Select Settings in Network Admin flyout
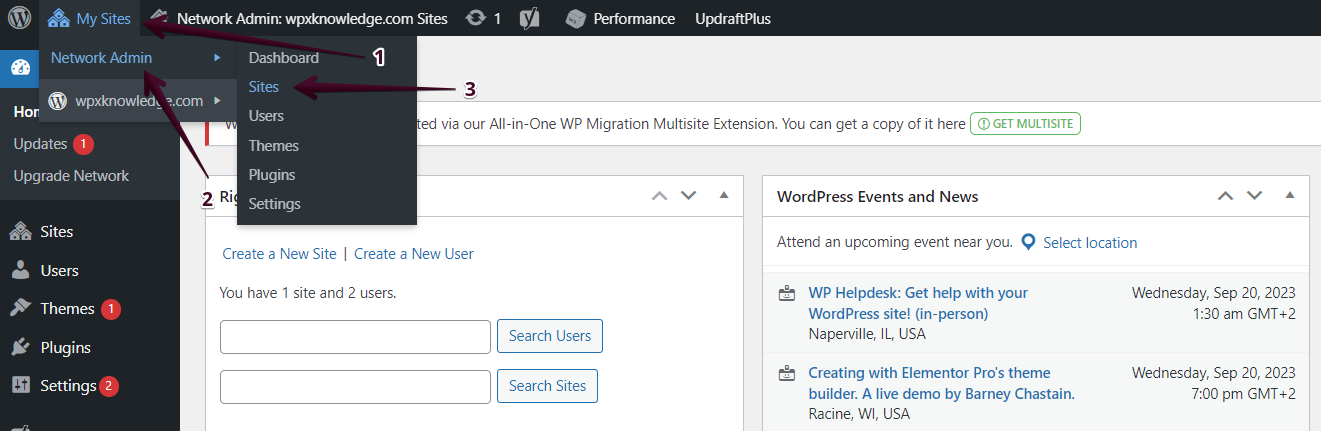Screen dimensions: 1321x431 coord(275,204)
